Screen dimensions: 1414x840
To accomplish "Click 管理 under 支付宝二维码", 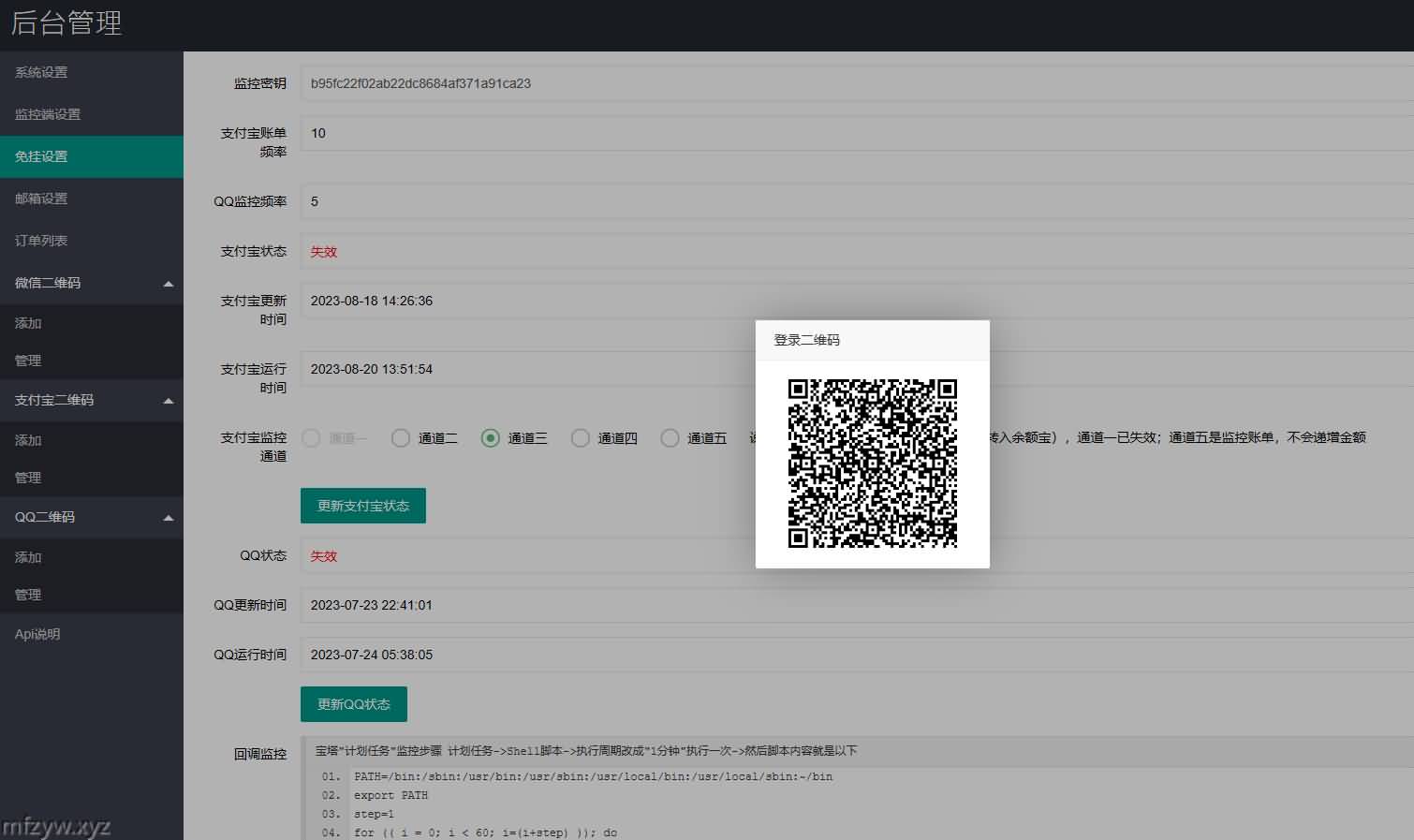I will pyautogui.click(x=28, y=478).
